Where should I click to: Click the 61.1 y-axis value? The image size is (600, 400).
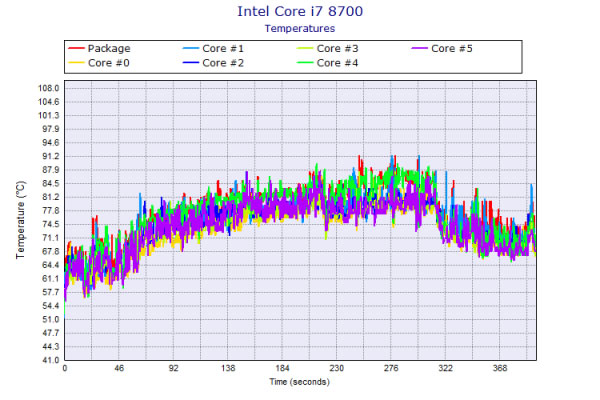click(x=51, y=278)
